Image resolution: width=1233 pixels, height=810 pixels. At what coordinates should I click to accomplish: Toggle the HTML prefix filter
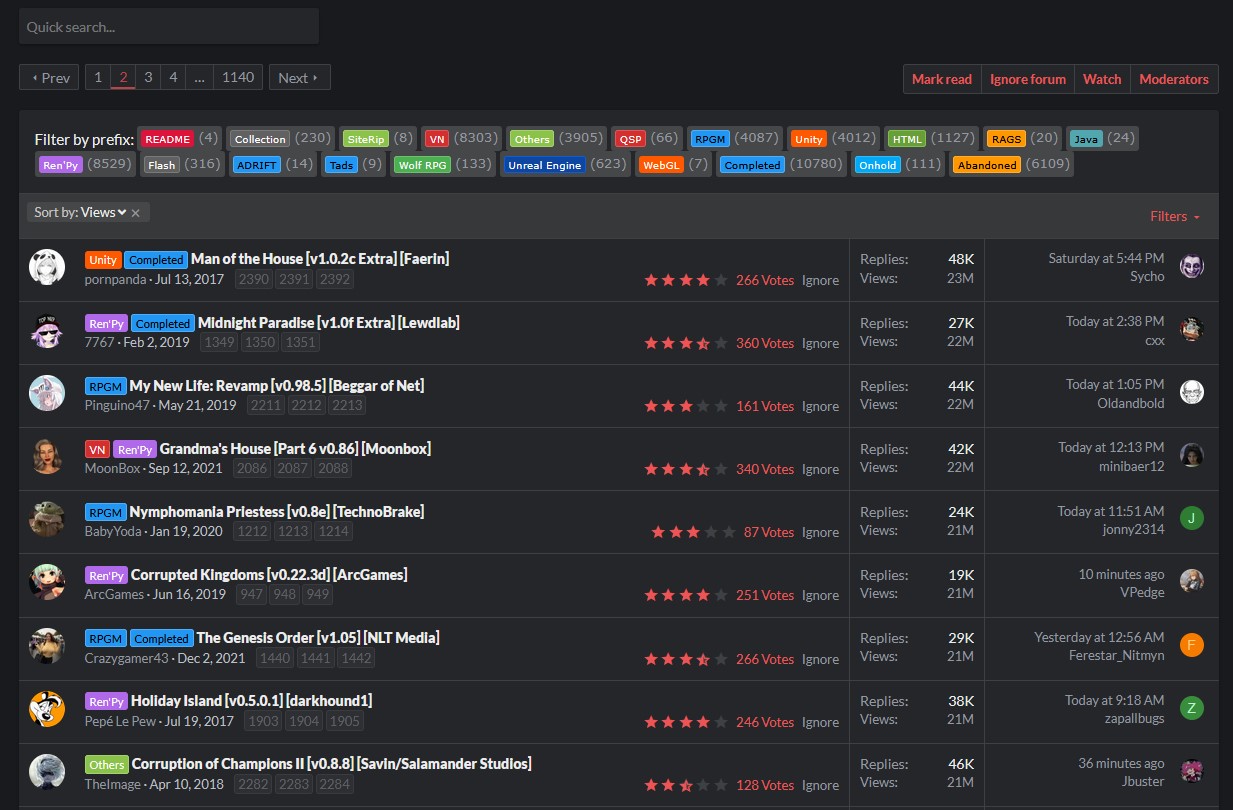pos(908,139)
